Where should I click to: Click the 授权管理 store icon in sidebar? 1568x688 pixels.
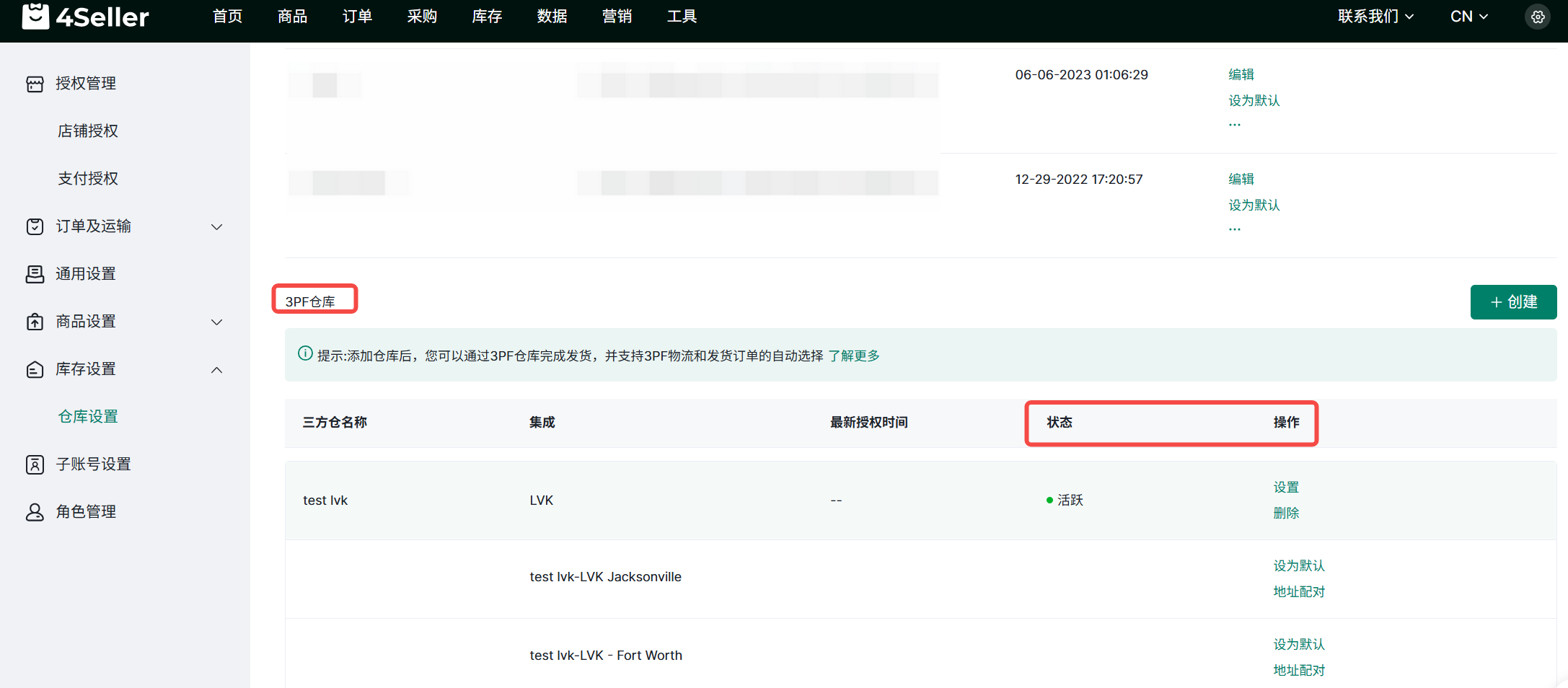pos(35,84)
